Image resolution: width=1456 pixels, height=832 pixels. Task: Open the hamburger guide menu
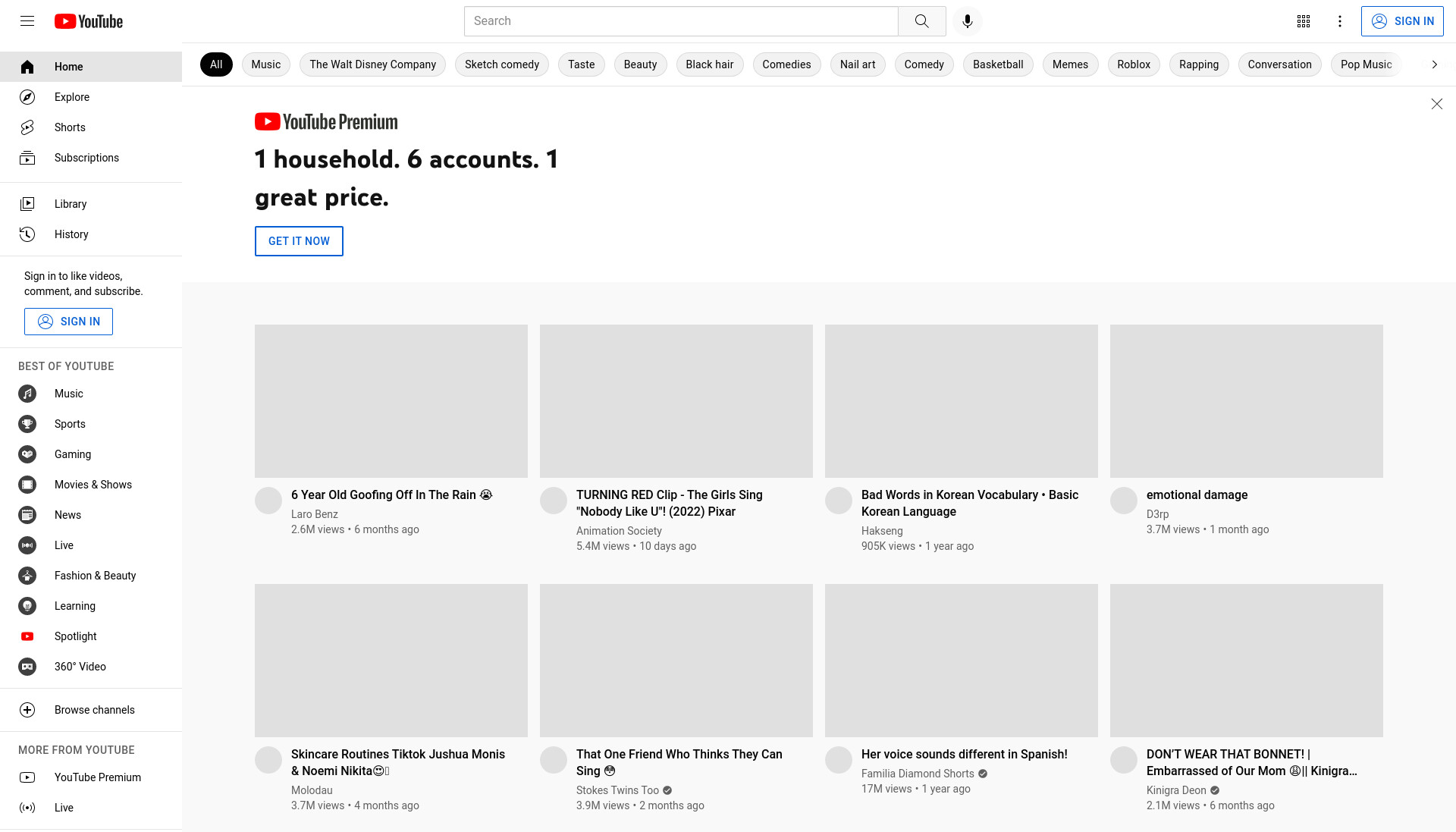click(27, 21)
